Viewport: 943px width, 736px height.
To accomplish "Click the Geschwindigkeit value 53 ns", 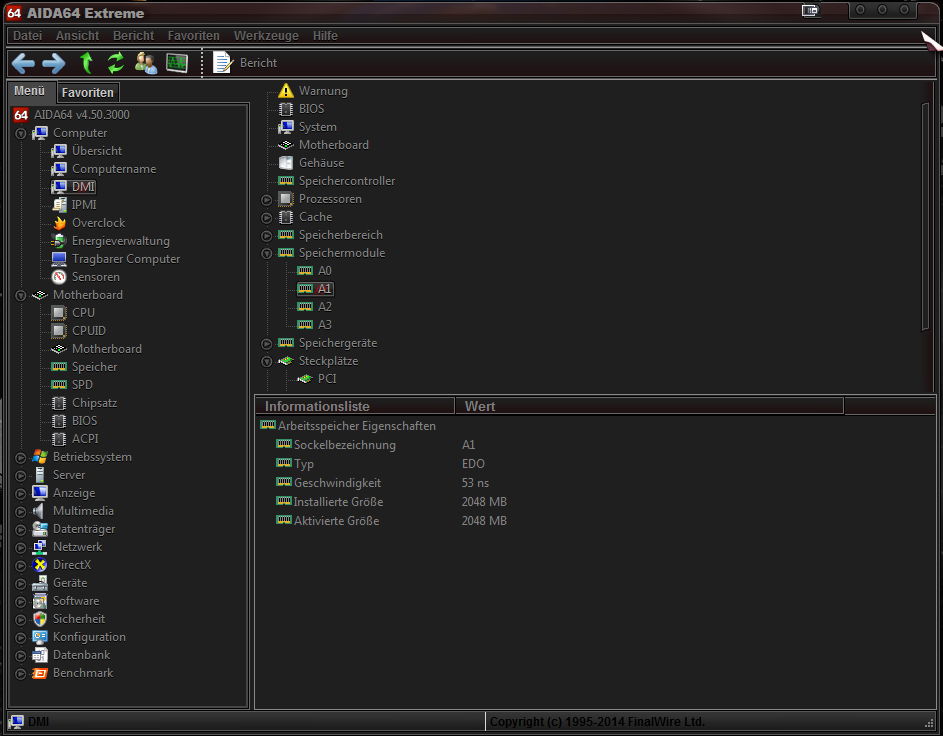I will pyautogui.click(x=475, y=483).
